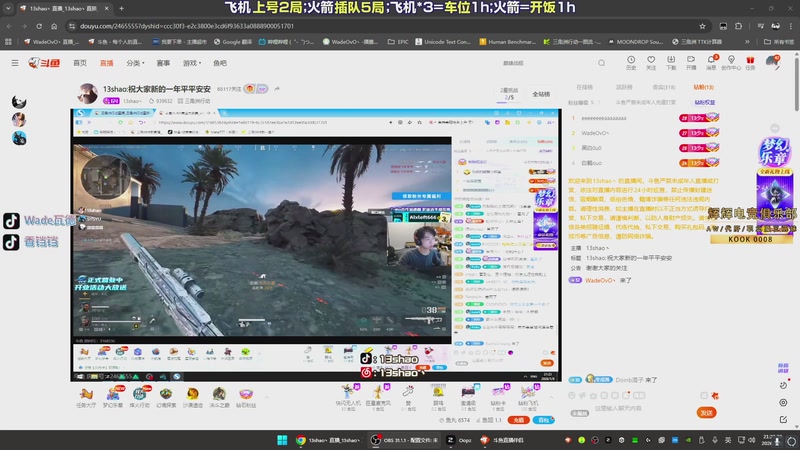The width and height of the screenshot is (800, 450).
Task: Open the 幻境探索 activity icon
Action: pos(166,397)
